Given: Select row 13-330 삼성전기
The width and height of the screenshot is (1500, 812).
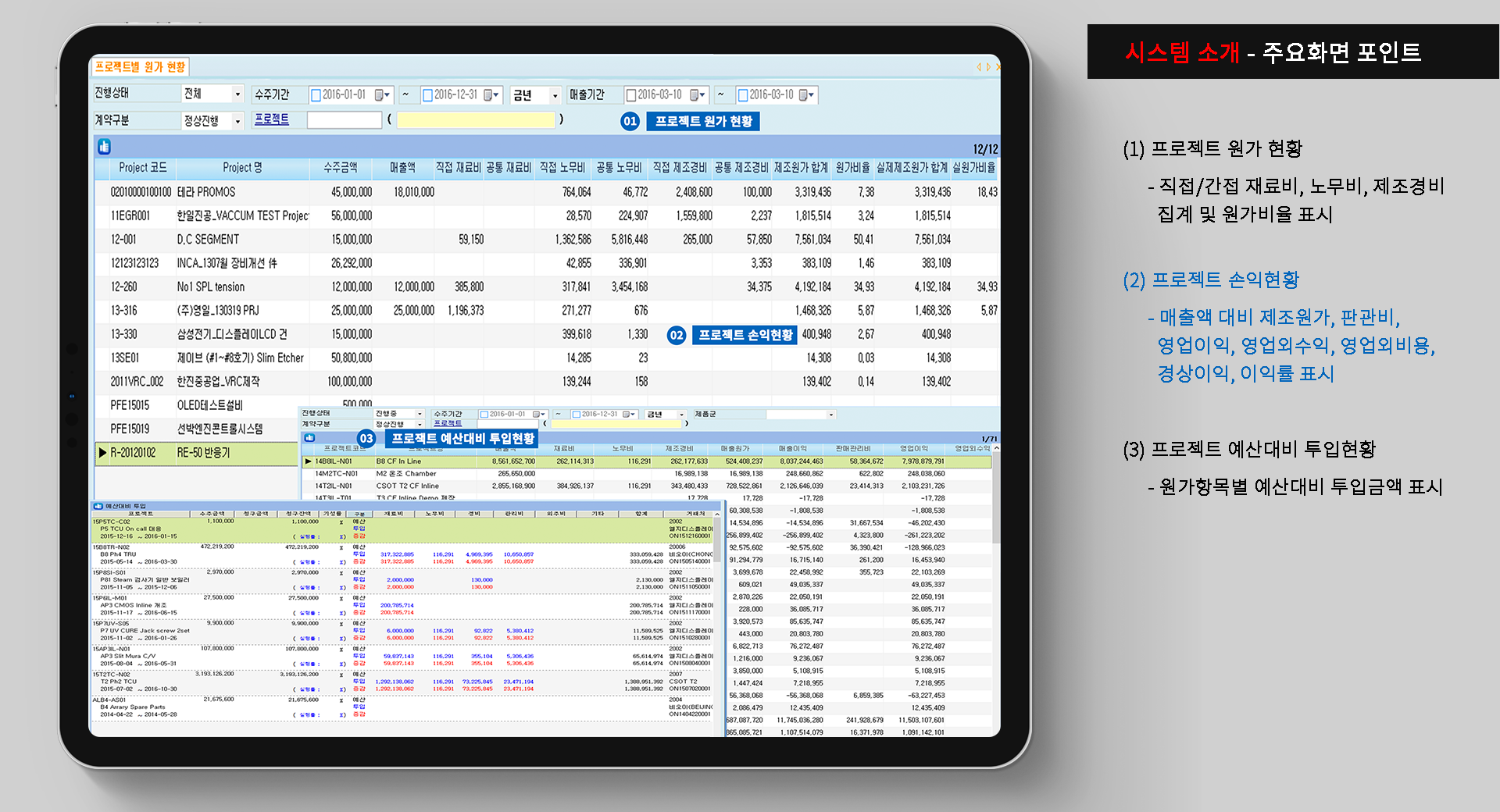Looking at the screenshot, I should (x=547, y=335).
